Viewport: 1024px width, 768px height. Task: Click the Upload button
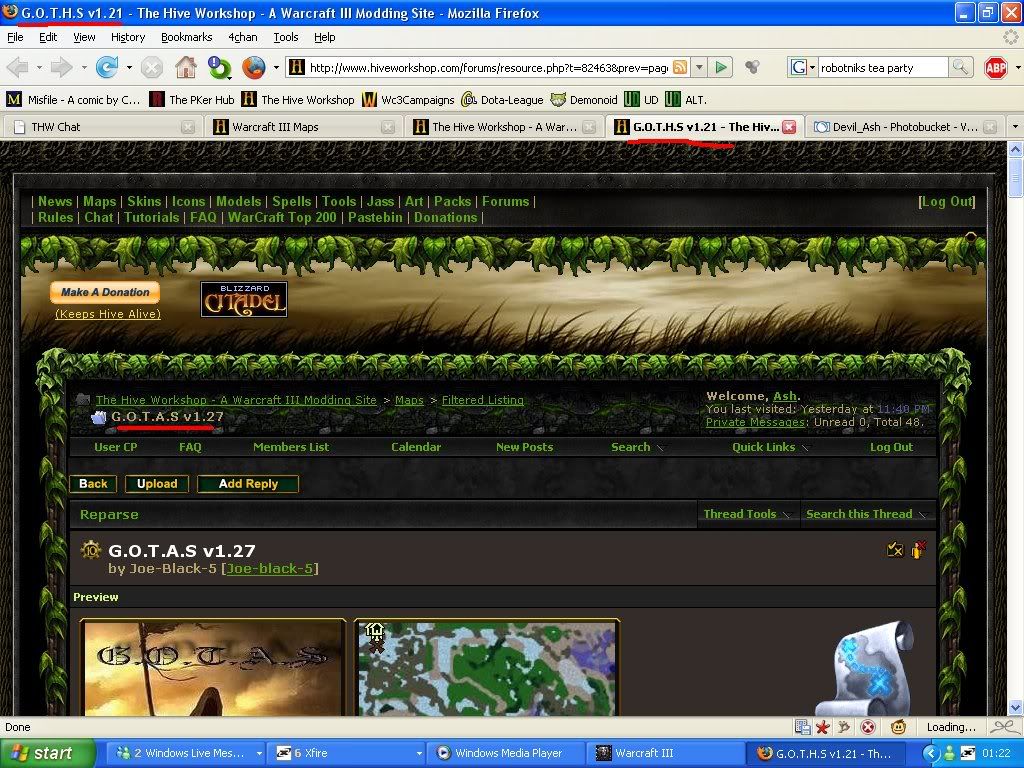157,484
